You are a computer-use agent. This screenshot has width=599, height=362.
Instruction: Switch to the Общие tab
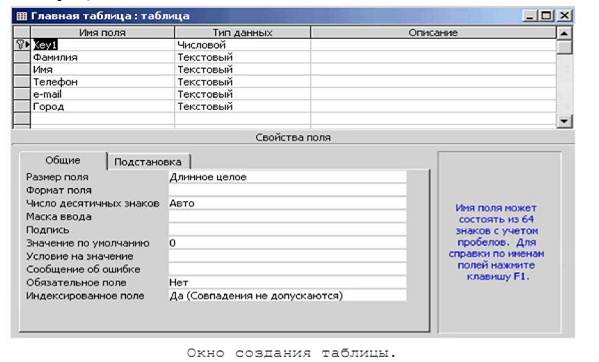tap(63, 160)
